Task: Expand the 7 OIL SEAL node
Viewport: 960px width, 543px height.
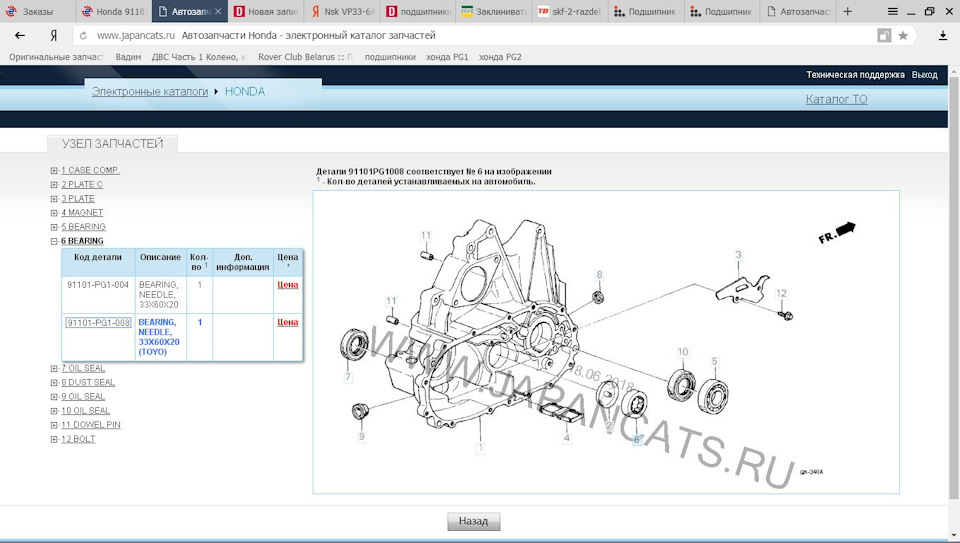Action: (54, 368)
